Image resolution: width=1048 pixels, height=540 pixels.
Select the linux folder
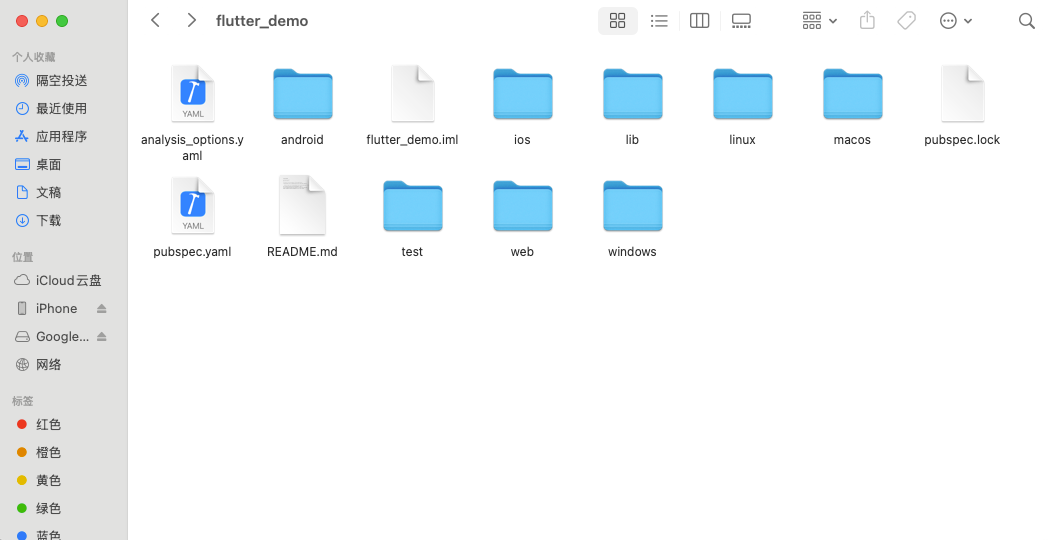pyautogui.click(x=743, y=94)
